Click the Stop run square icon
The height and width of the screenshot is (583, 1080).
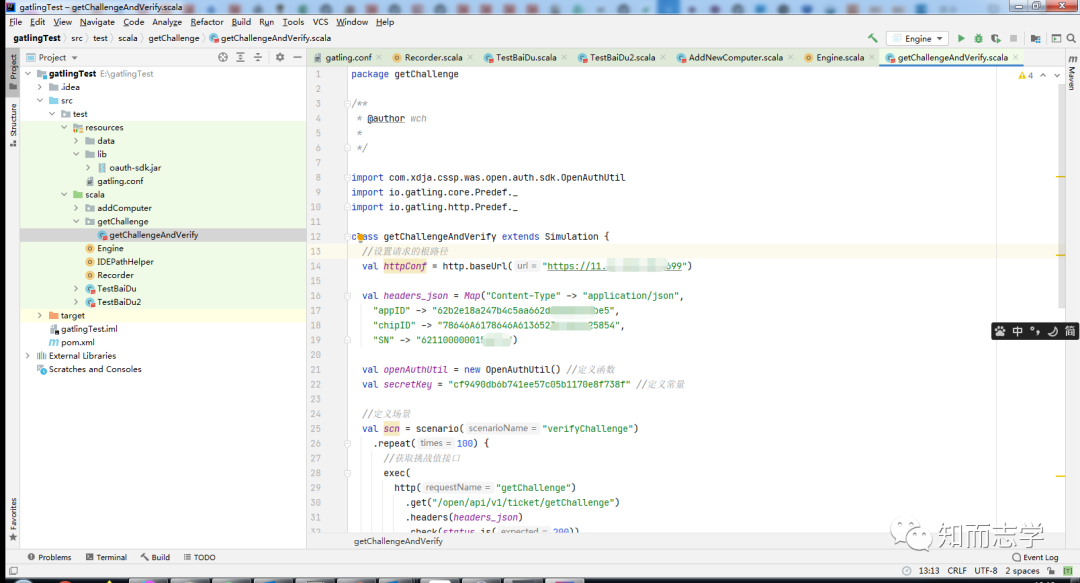click(1013, 39)
